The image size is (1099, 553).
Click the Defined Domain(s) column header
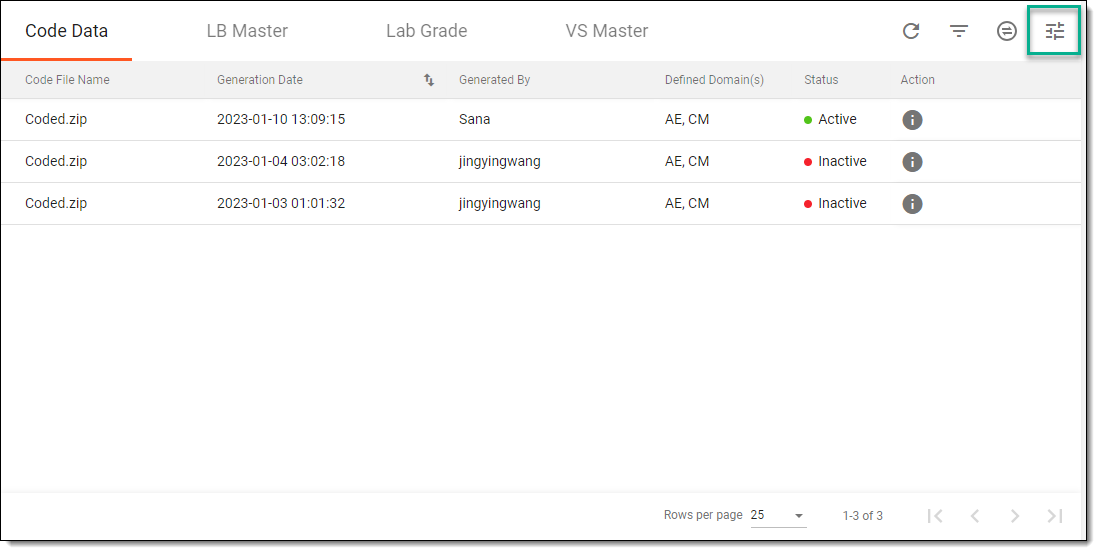[714, 80]
